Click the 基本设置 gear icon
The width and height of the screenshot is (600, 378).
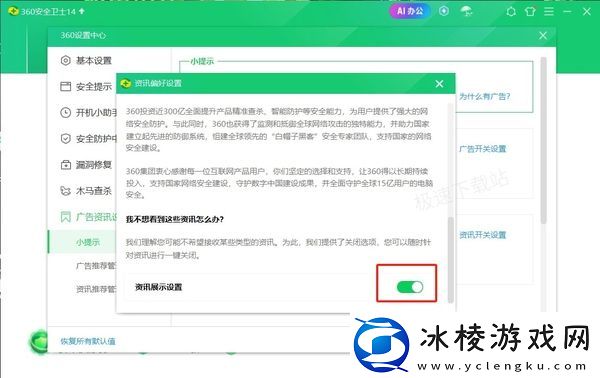66,60
